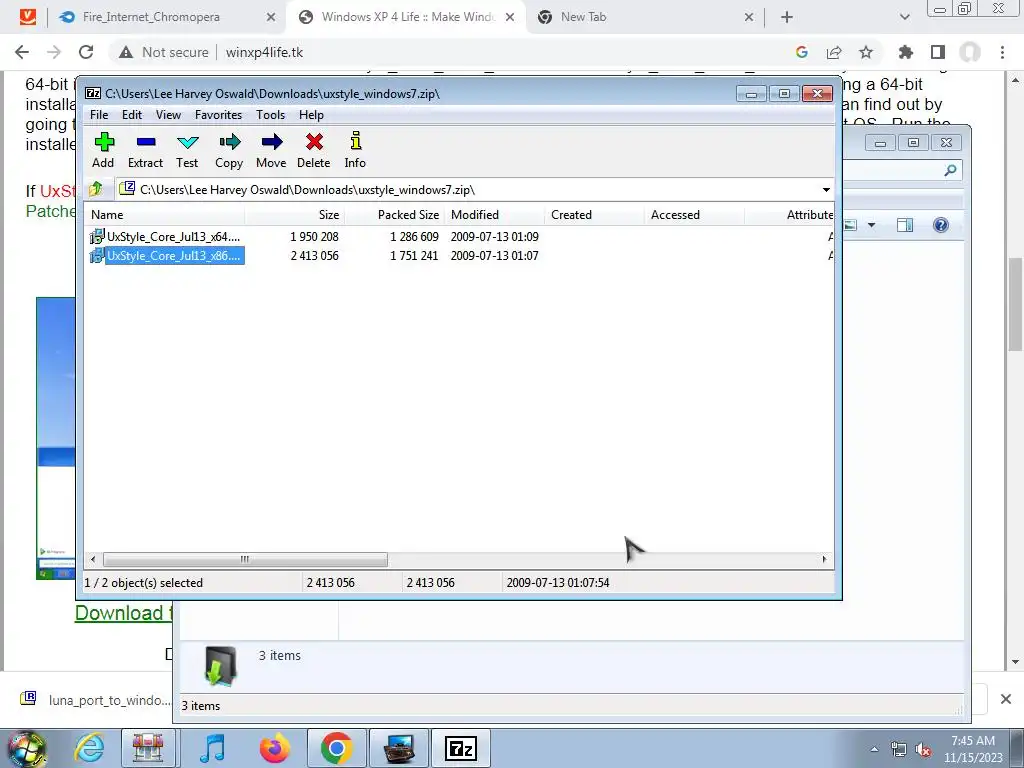
Task: Open the Tools menu
Action: (270, 115)
